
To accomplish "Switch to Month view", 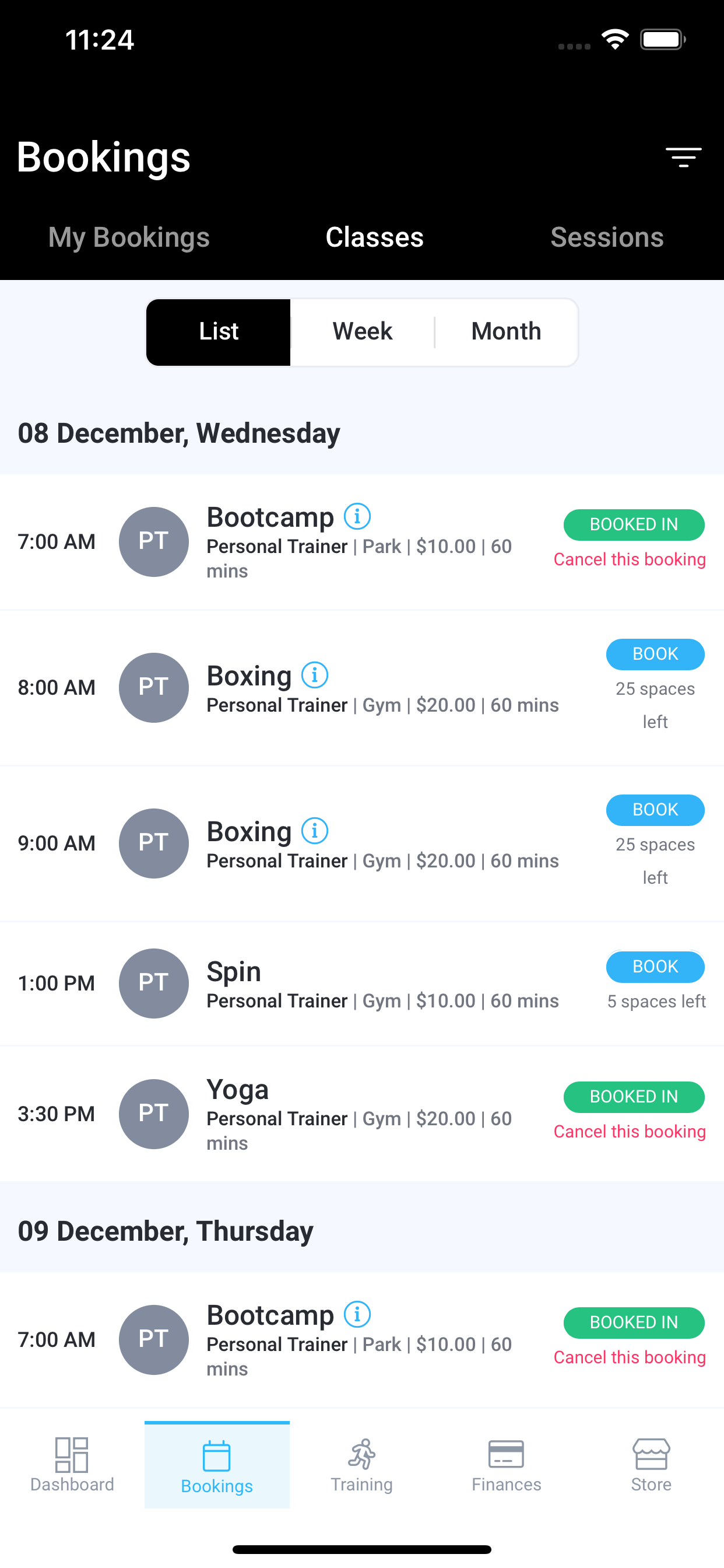I will pos(506,332).
